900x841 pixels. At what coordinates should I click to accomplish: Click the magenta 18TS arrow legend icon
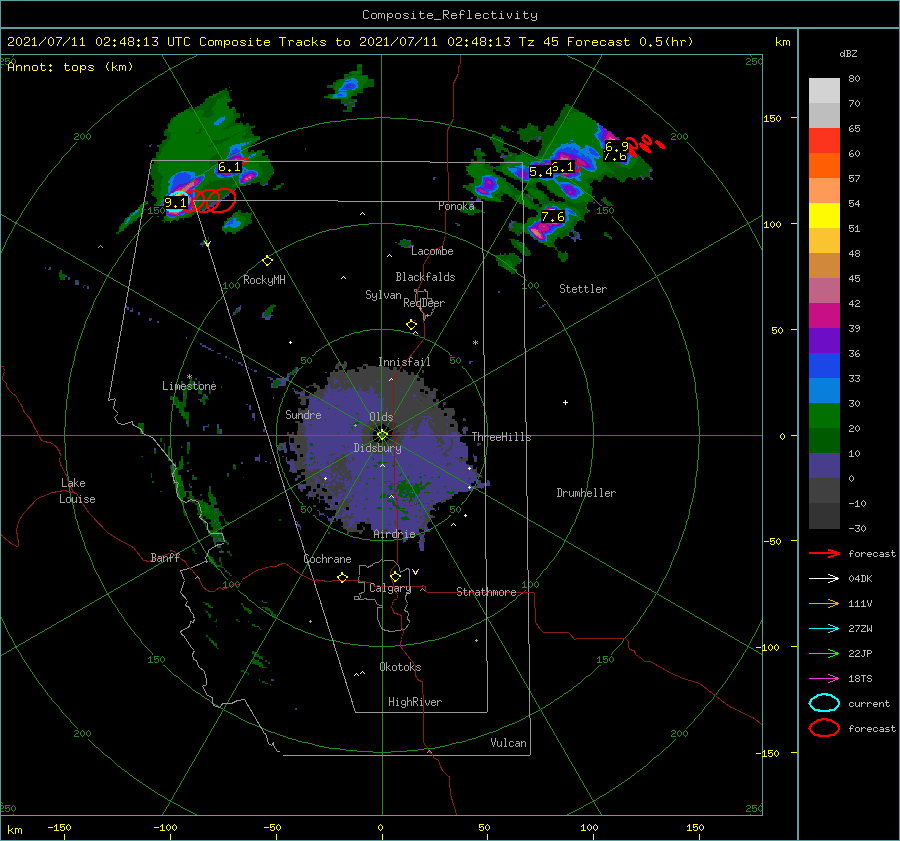pos(824,679)
